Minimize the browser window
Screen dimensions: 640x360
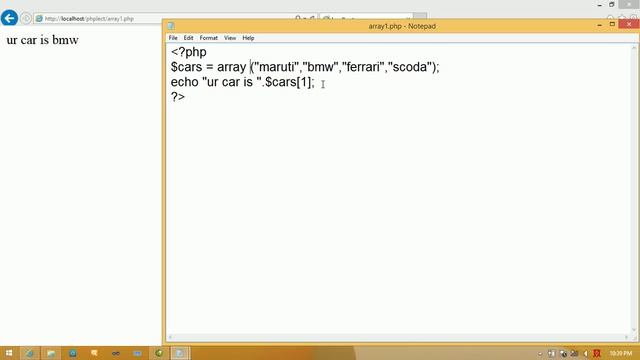click(600, 5)
